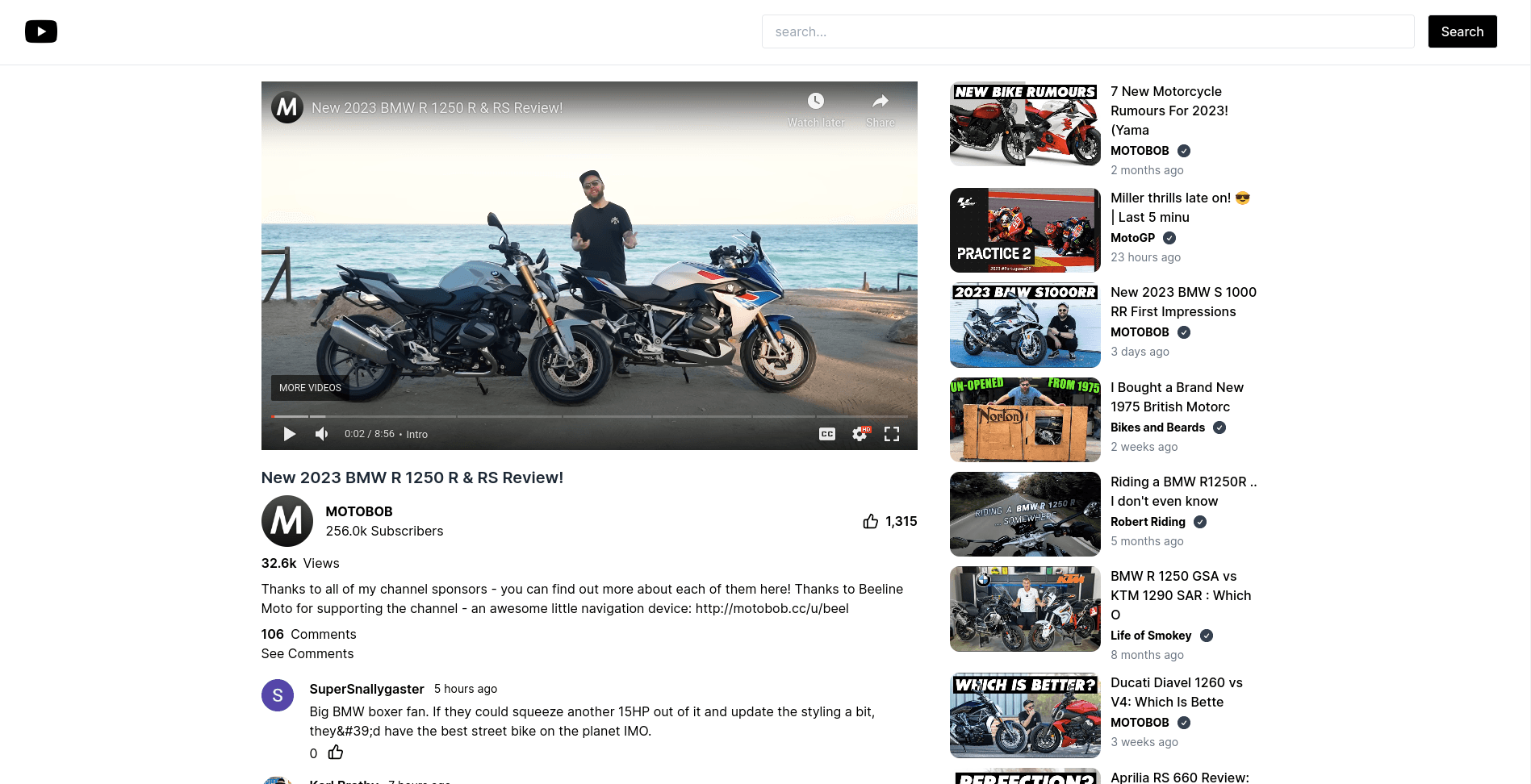The width and height of the screenshot is (1531, 784).
Task: Mute the video with the speaker icon
Action: coord(321,434)
